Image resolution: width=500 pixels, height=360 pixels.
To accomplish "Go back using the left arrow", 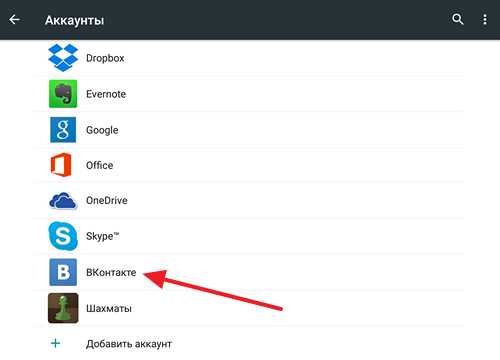I will point(14,20).
